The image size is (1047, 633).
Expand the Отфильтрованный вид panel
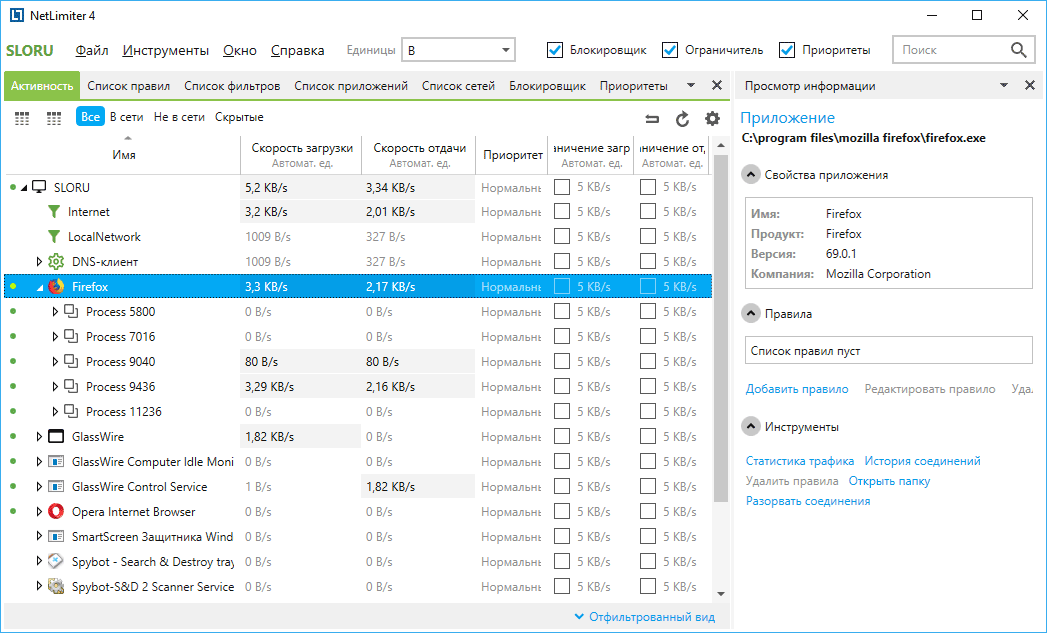644,617
